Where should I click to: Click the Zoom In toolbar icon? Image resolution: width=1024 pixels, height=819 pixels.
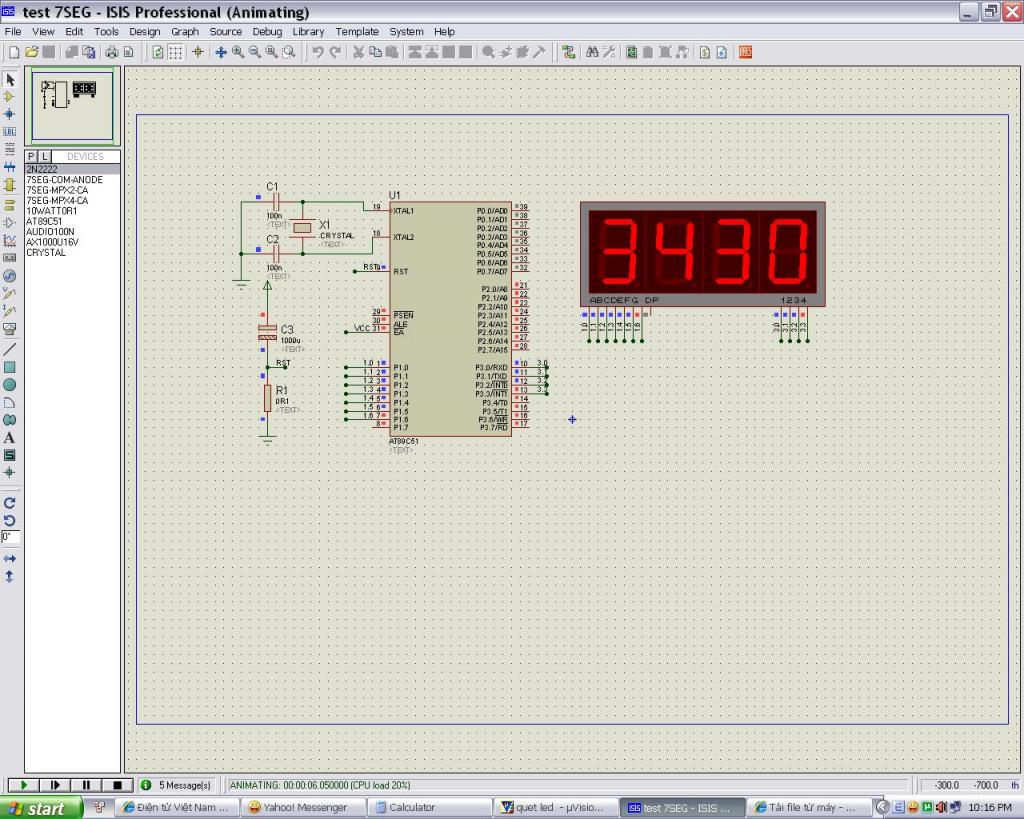pos(239,52)
